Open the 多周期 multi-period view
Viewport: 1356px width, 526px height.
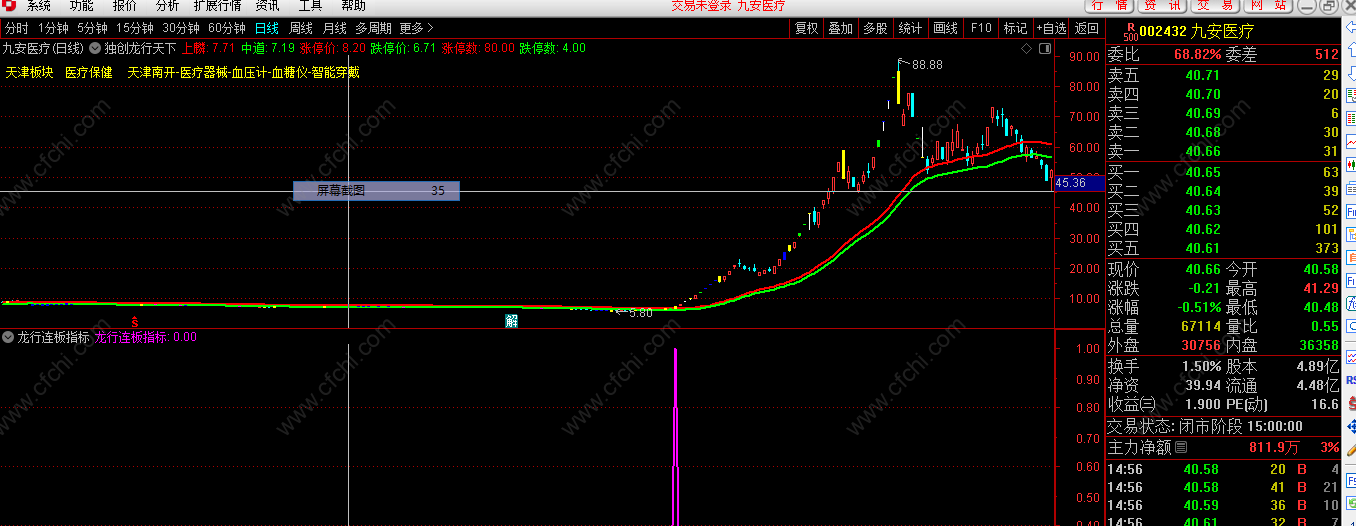coord(374,28)
